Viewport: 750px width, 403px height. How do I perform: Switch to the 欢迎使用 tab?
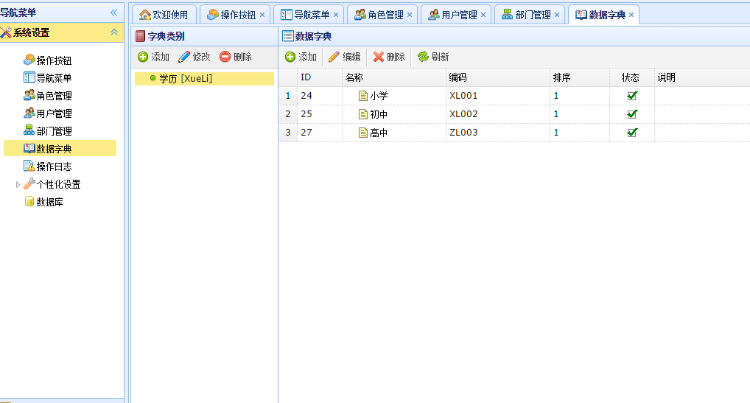pos(164,15)
